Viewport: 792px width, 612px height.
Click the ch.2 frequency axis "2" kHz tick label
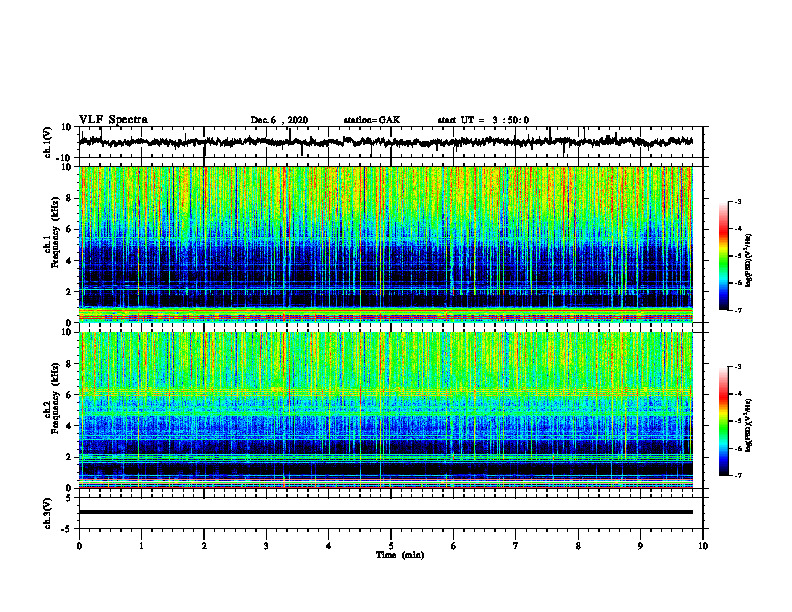point(69,457)
